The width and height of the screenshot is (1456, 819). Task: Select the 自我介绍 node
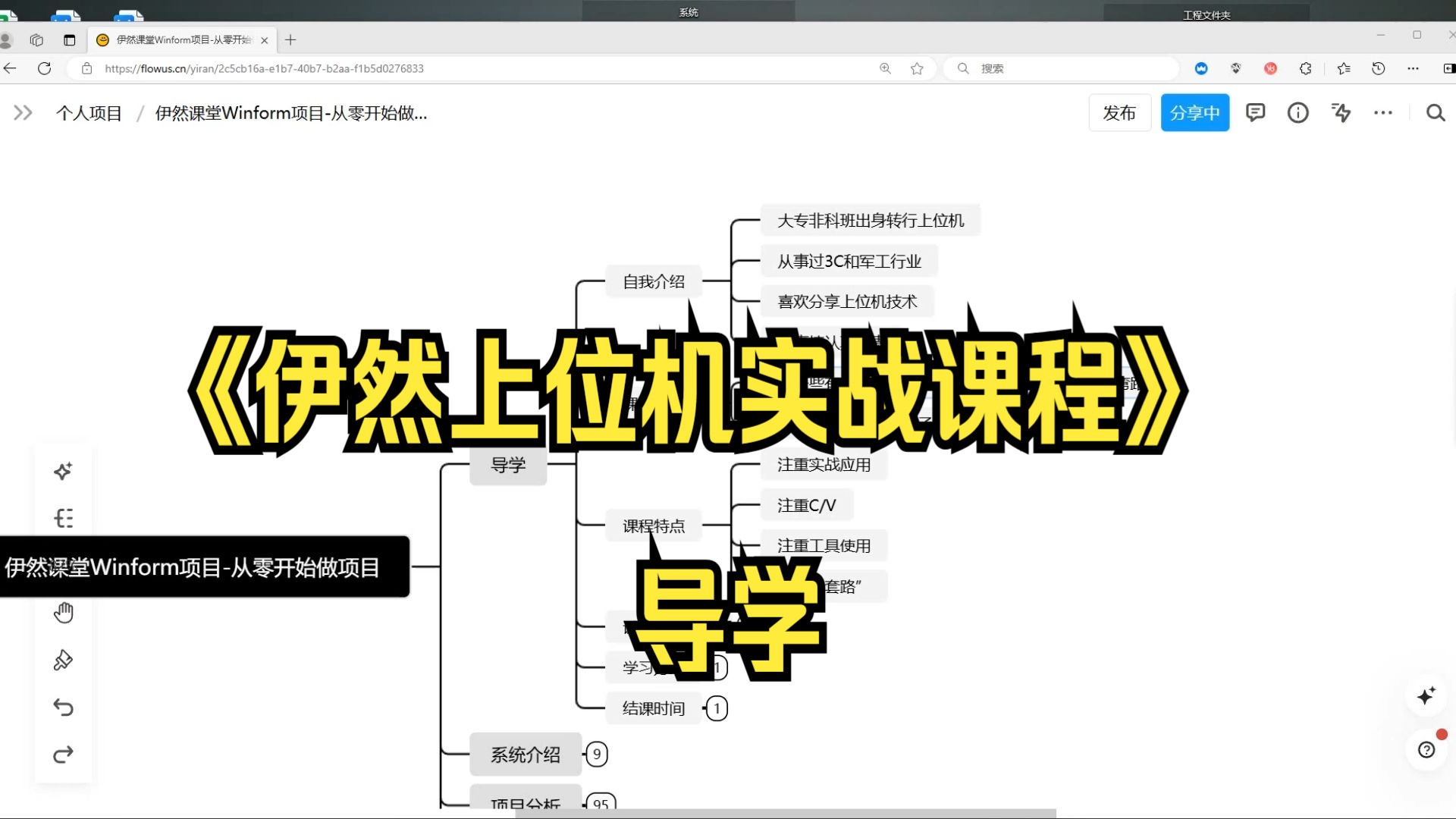click(654, 281)
